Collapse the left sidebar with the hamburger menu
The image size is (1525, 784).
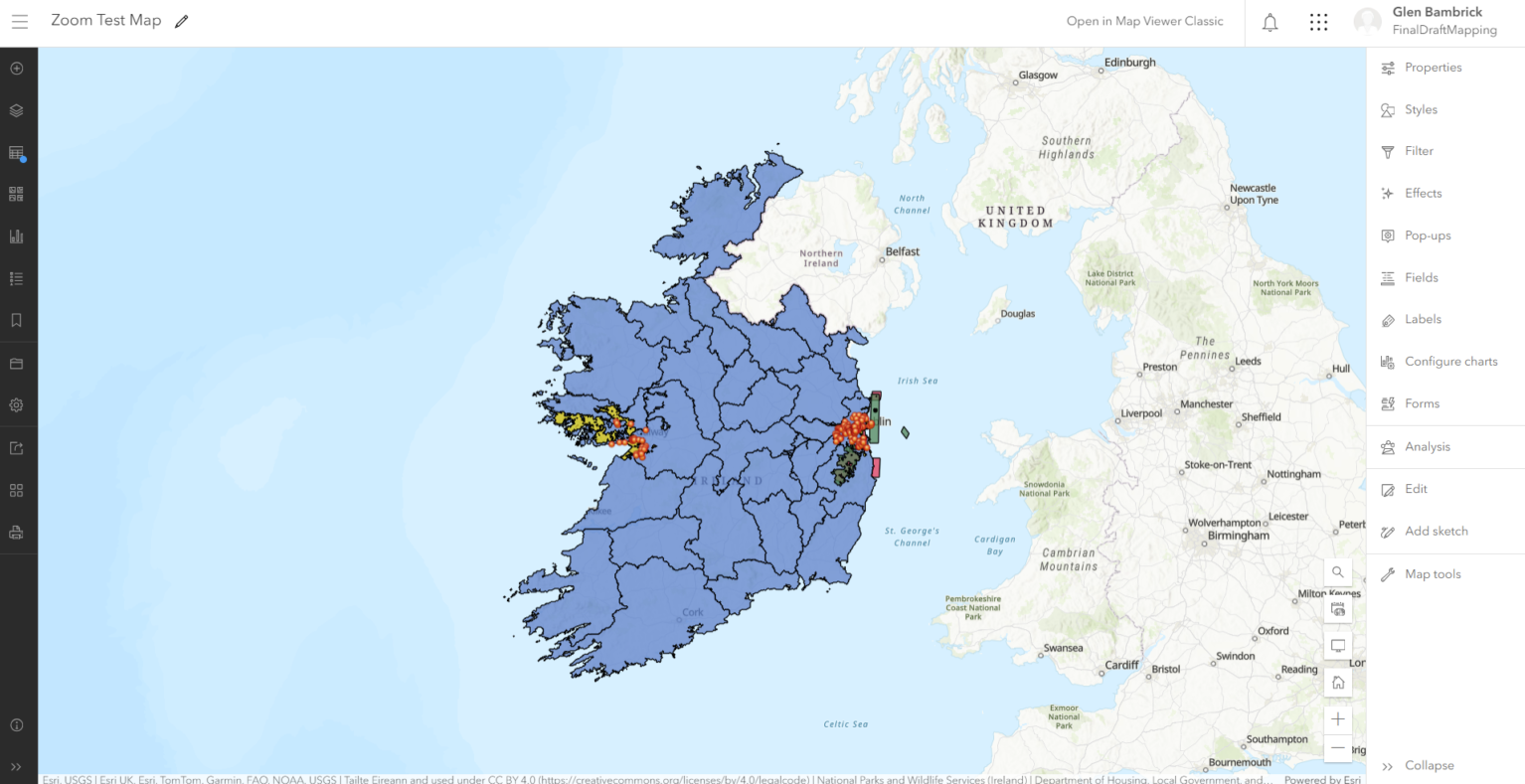20,20
